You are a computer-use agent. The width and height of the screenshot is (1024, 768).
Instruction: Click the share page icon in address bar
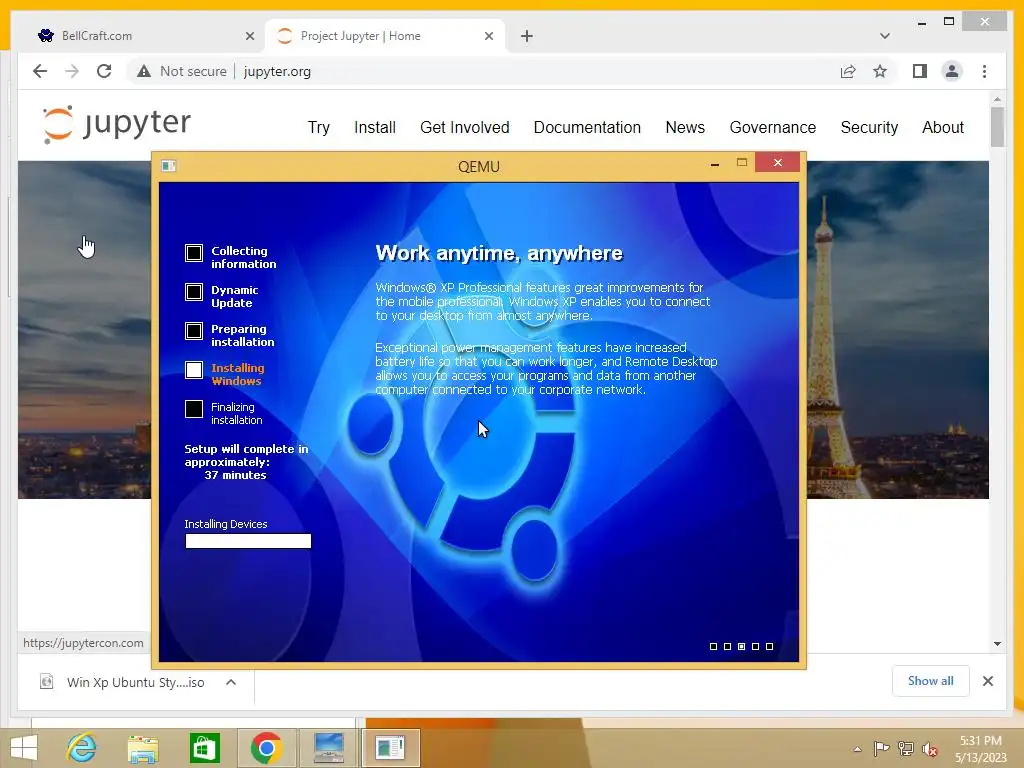coord(848,71)
